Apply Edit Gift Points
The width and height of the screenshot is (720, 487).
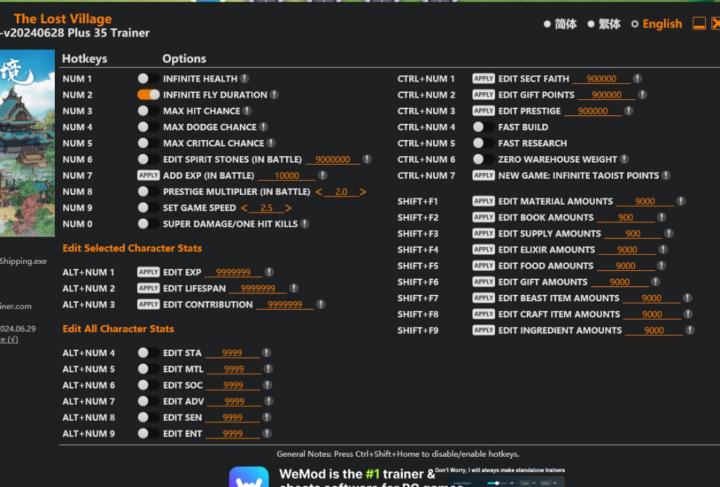coord(484,95)
